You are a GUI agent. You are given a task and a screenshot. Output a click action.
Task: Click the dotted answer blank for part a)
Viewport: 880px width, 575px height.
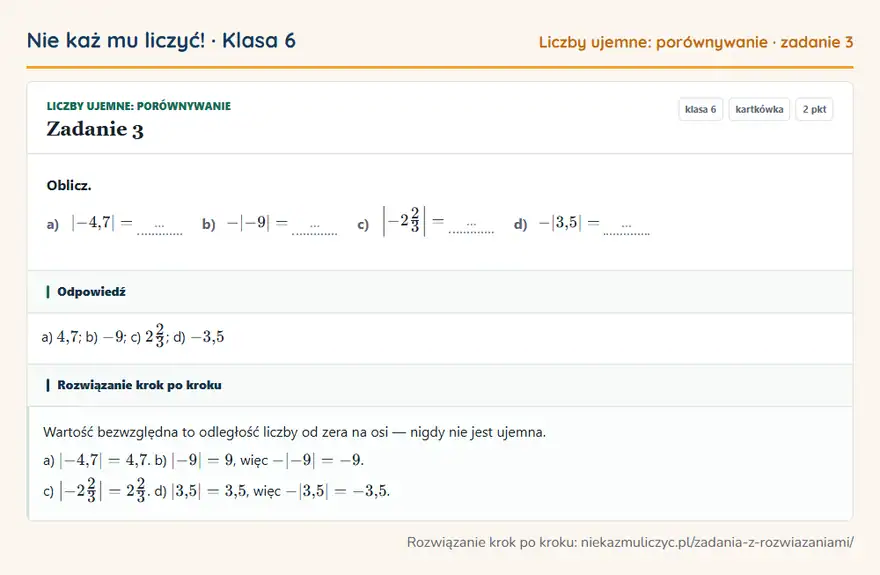coord(159,227)
